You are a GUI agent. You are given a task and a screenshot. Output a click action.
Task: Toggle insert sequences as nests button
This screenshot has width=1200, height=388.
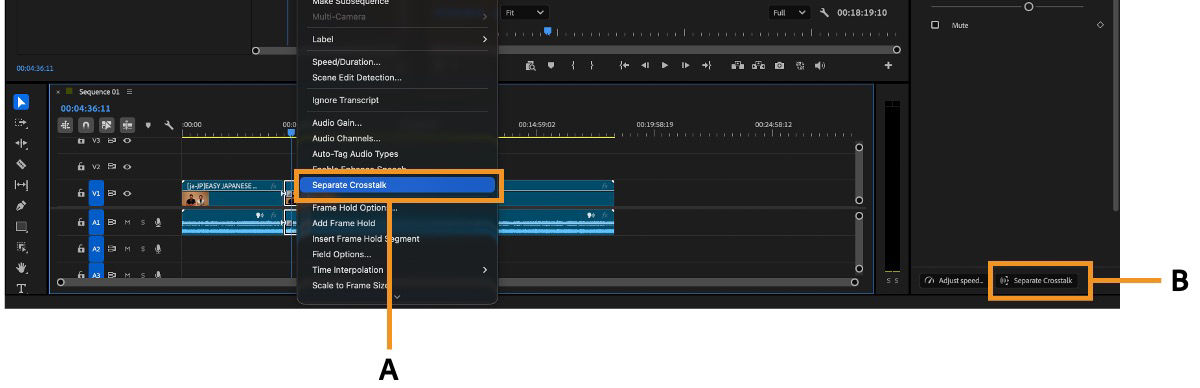click(66, 125)
